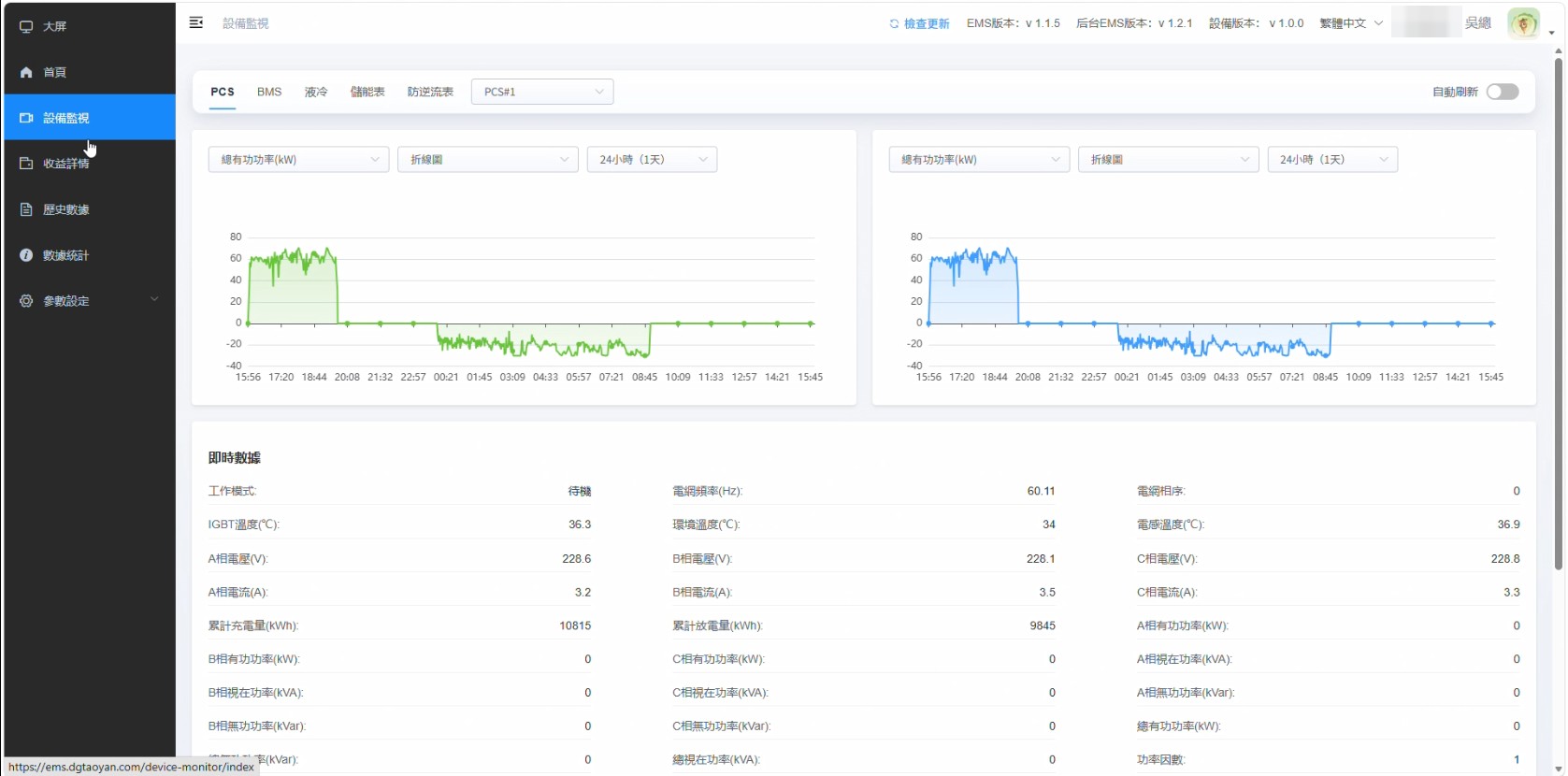The image size is (1568, 776).
Task: Open left chart 24小時 range dropdown
Action: coord(652,160)
